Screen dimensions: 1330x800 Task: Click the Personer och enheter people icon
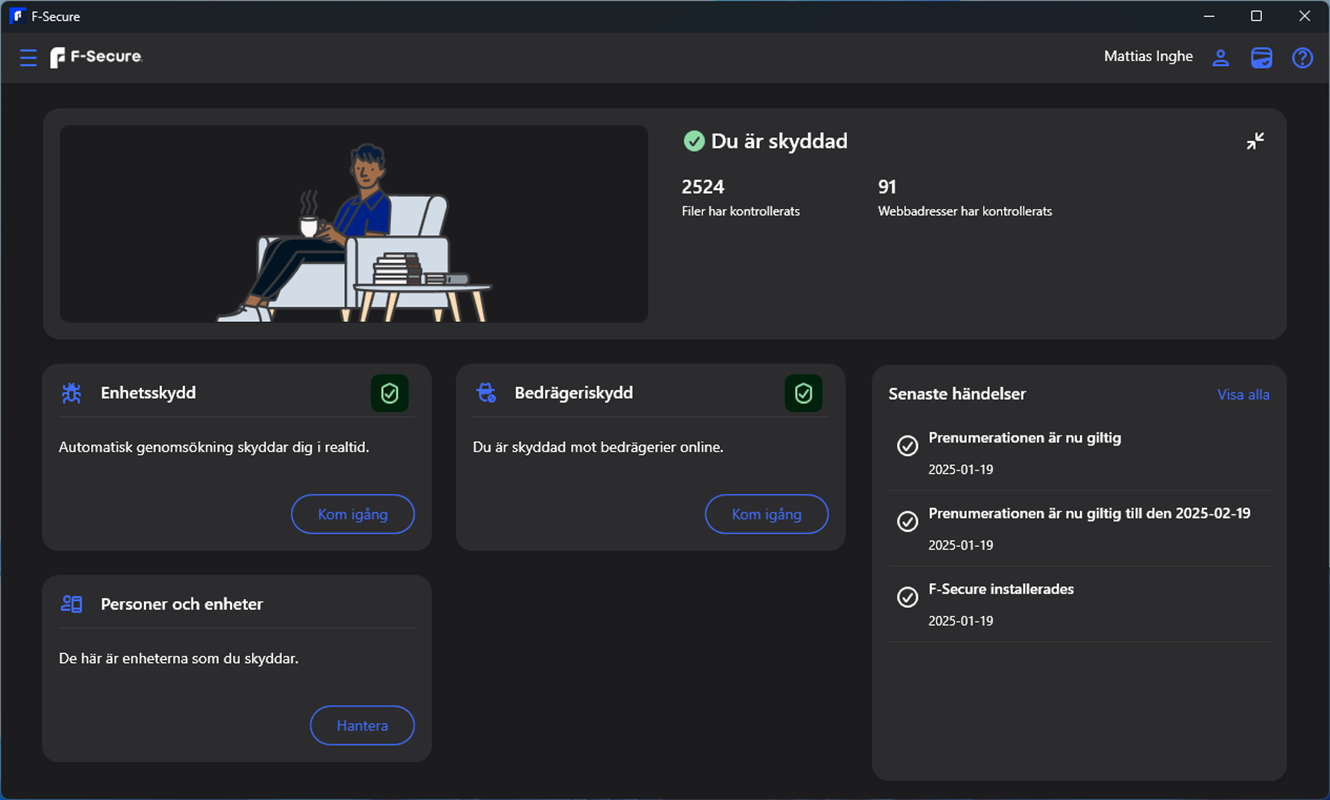pos(71,604)
